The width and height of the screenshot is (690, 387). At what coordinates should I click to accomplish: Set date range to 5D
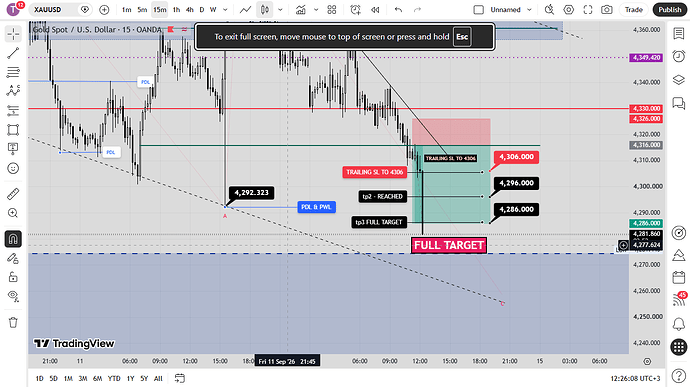point(53,378)
